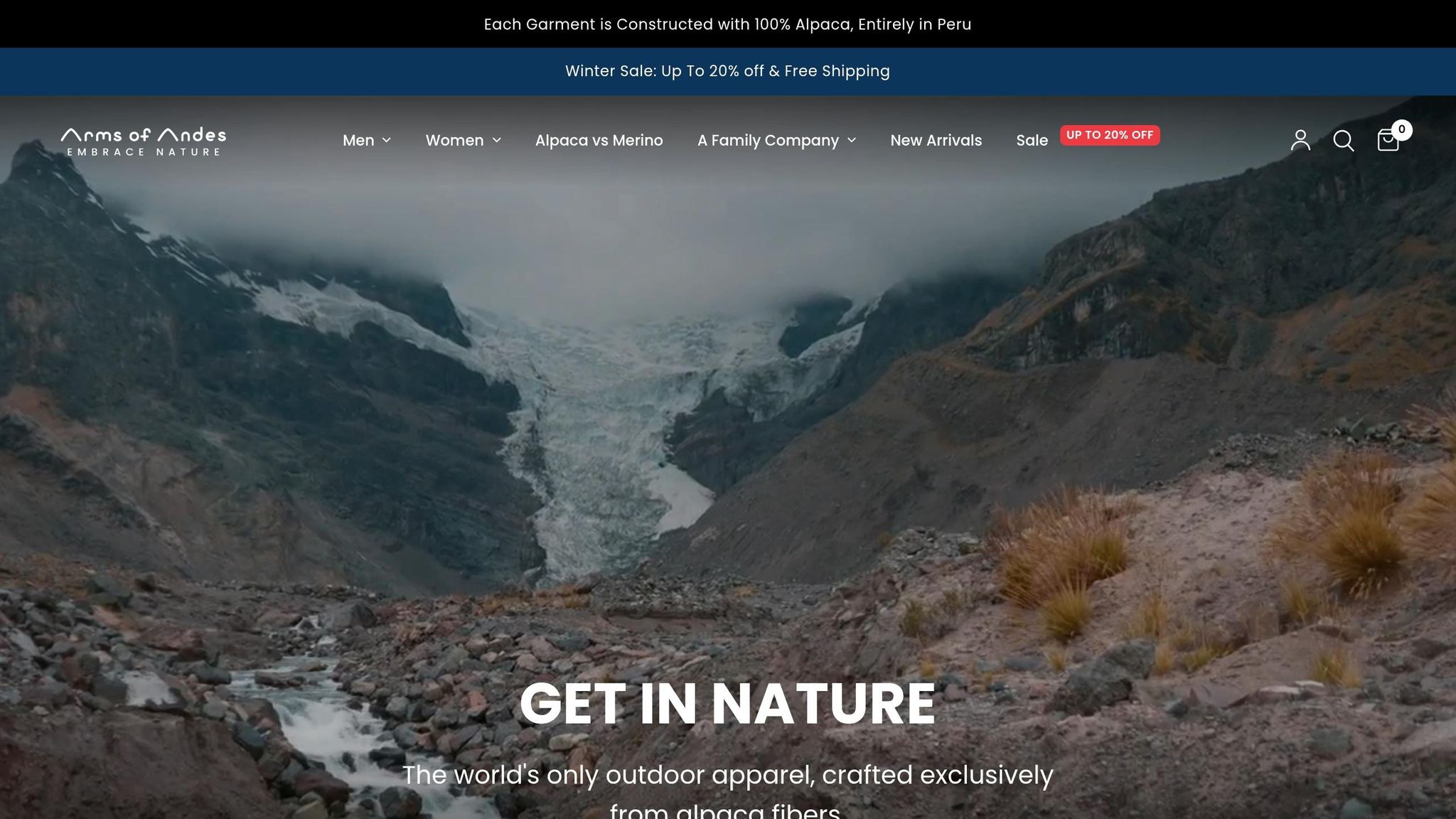Open the Sale page link

point(1032,140)
